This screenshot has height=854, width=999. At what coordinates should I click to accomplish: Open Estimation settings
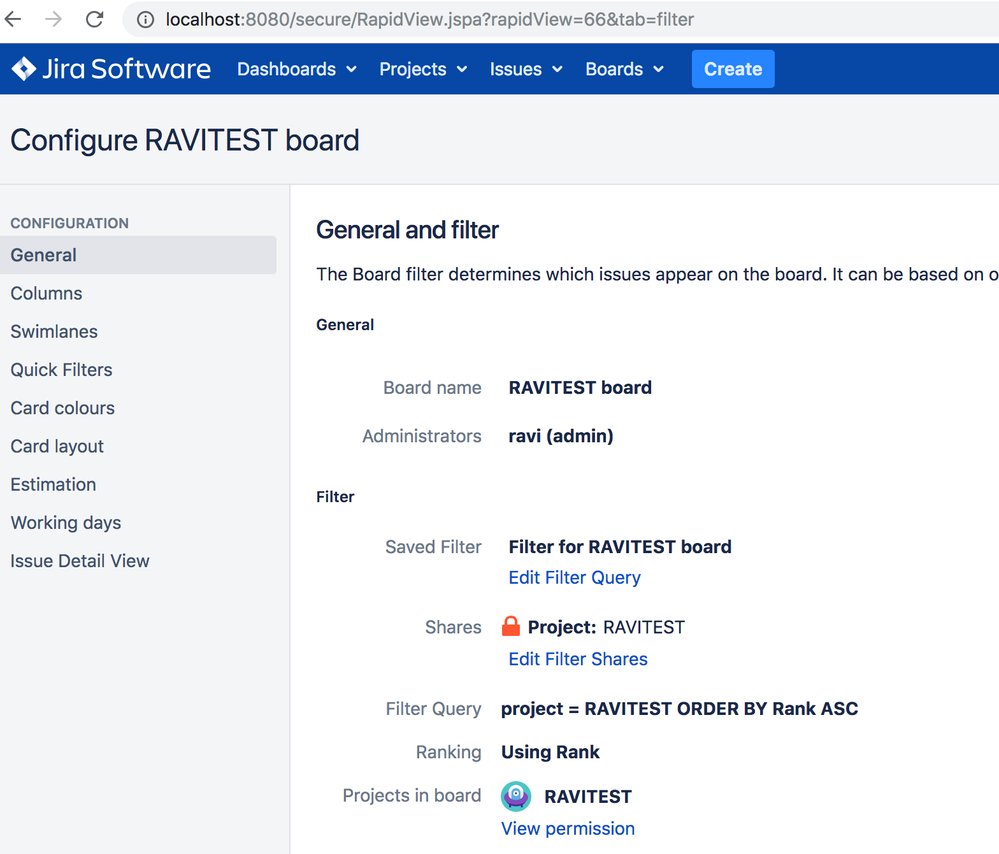pos(54,484)
